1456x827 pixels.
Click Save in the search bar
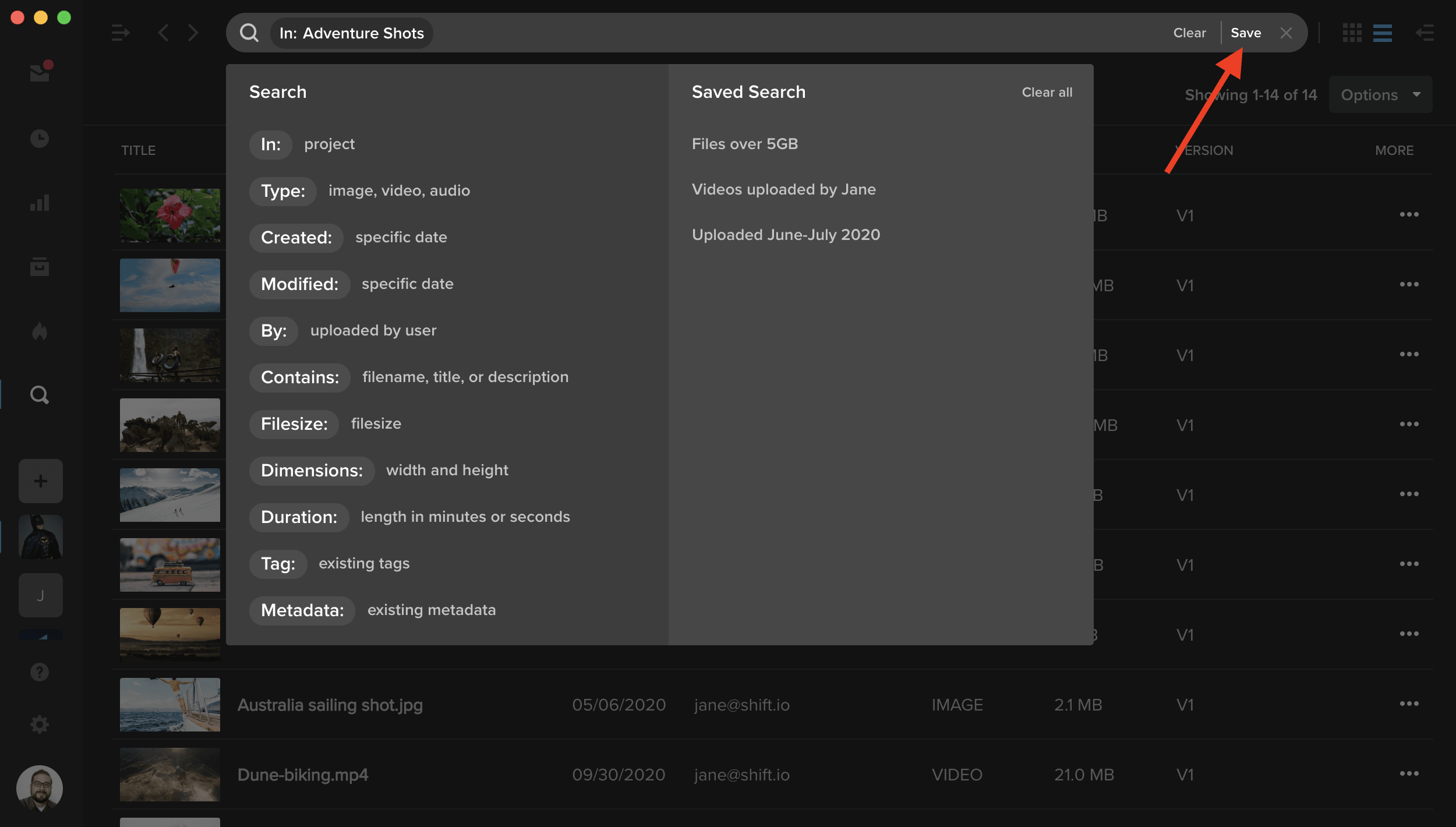1246,33
